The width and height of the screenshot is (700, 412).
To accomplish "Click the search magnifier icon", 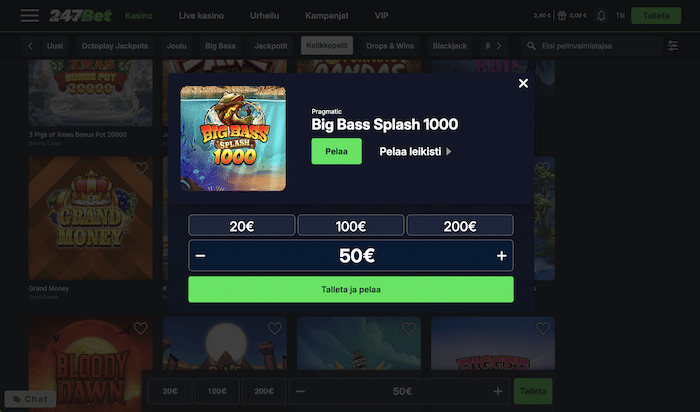I will tap(531, 46).
